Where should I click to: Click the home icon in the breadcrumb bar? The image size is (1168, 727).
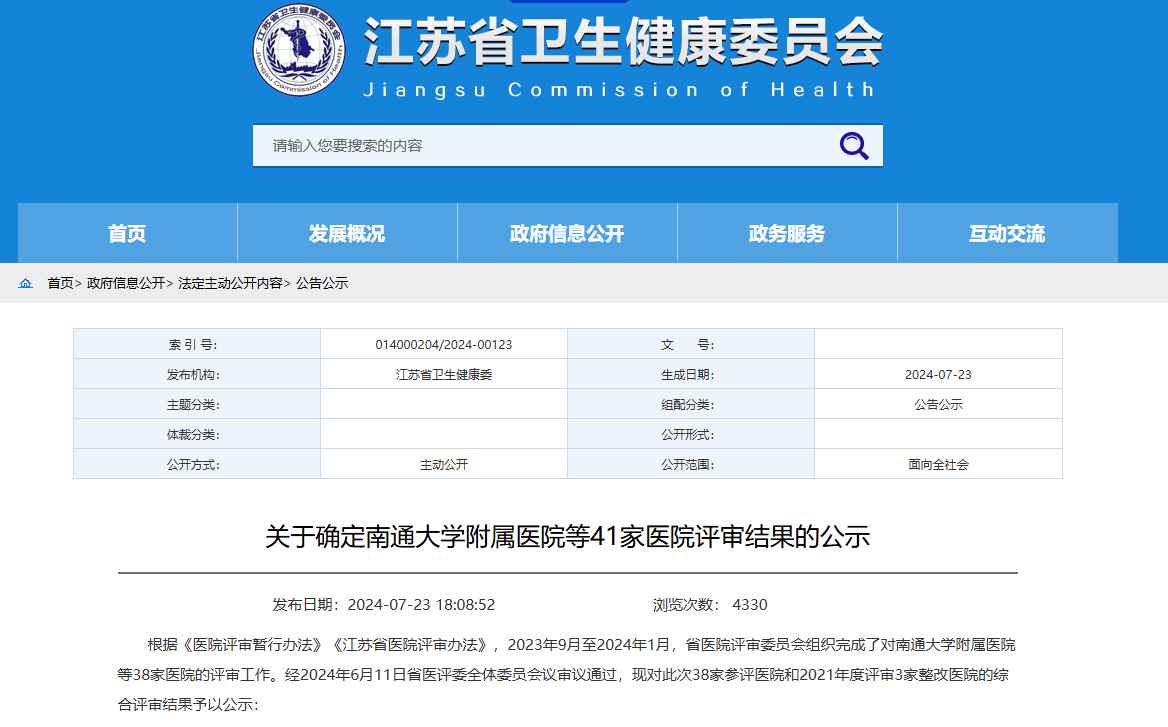(x=26, y=283)
